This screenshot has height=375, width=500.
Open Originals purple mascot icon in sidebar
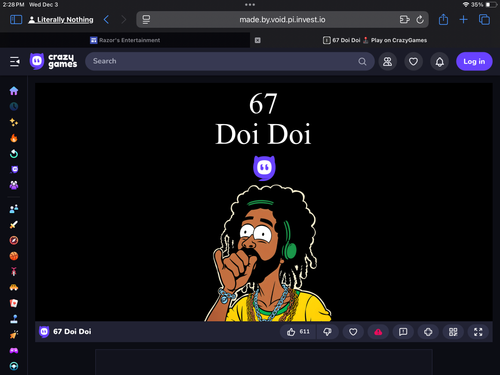(14, 169)
